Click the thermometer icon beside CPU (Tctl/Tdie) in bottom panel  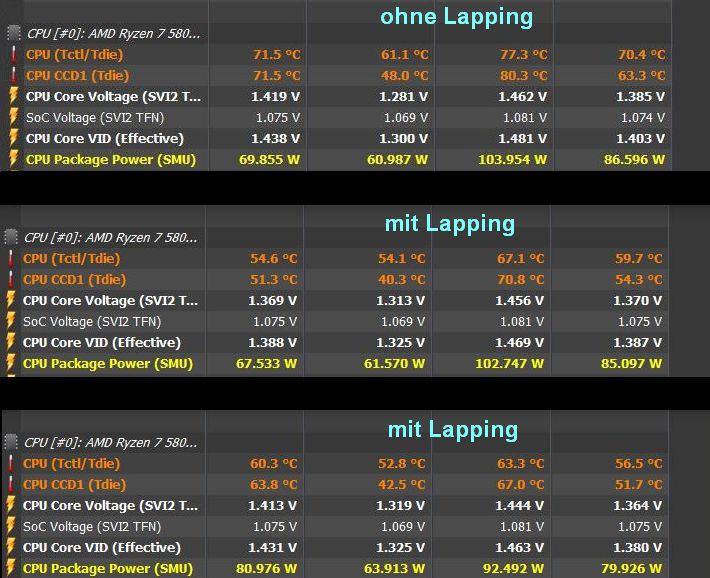click(x=11, y=463)
